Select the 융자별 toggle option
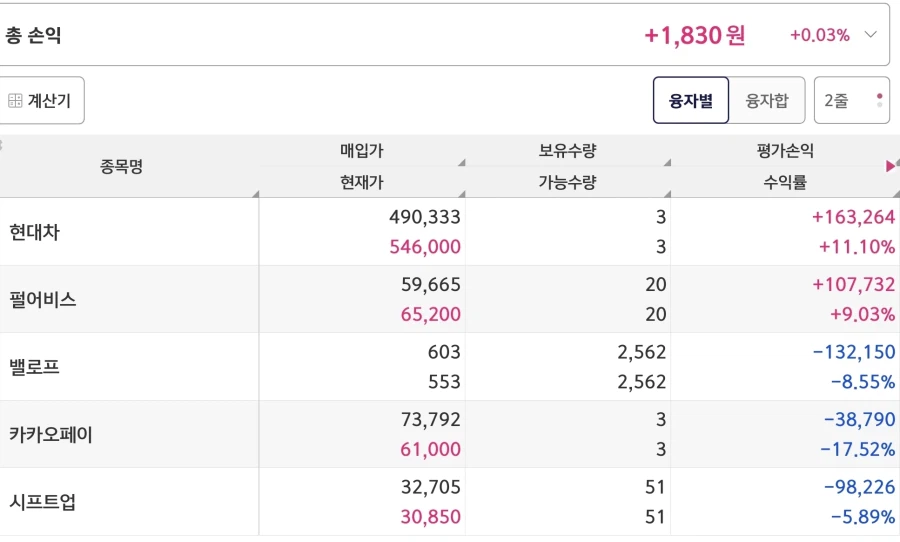The height and width of the screenshot is (542, 900). point(690,100)
